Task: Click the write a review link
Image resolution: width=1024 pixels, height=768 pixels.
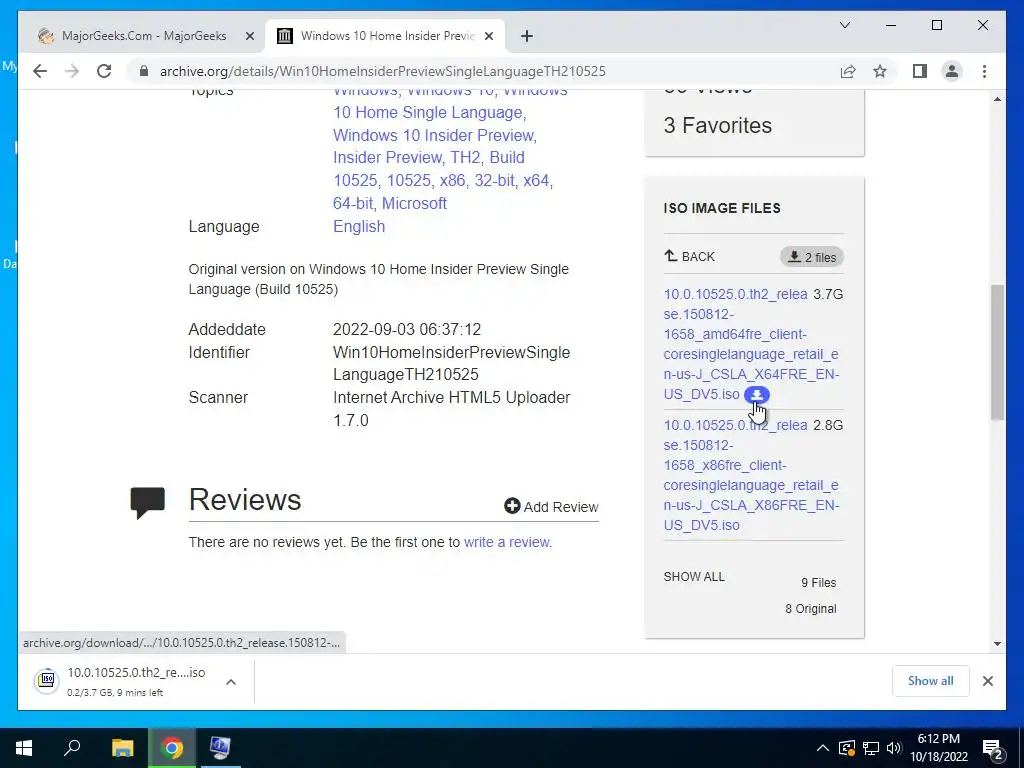Action: click(x=507, y=542)
